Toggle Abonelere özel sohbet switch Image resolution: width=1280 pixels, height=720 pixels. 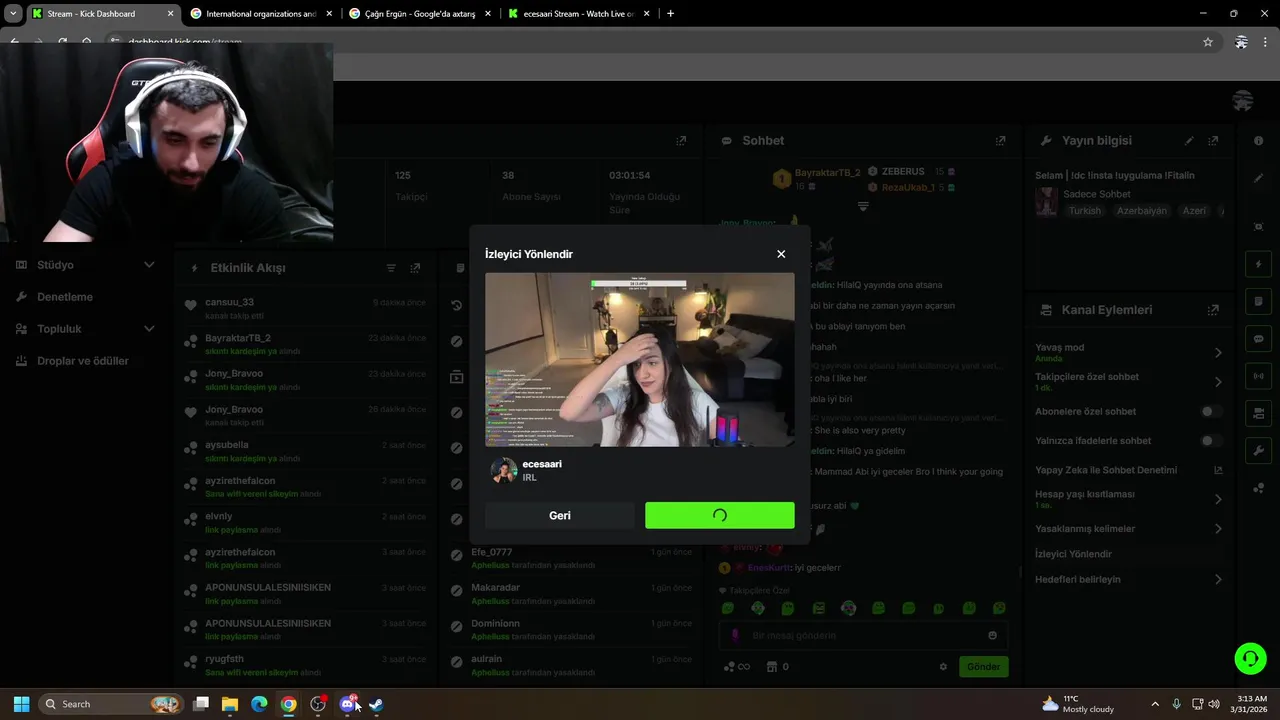(1211, 411)
